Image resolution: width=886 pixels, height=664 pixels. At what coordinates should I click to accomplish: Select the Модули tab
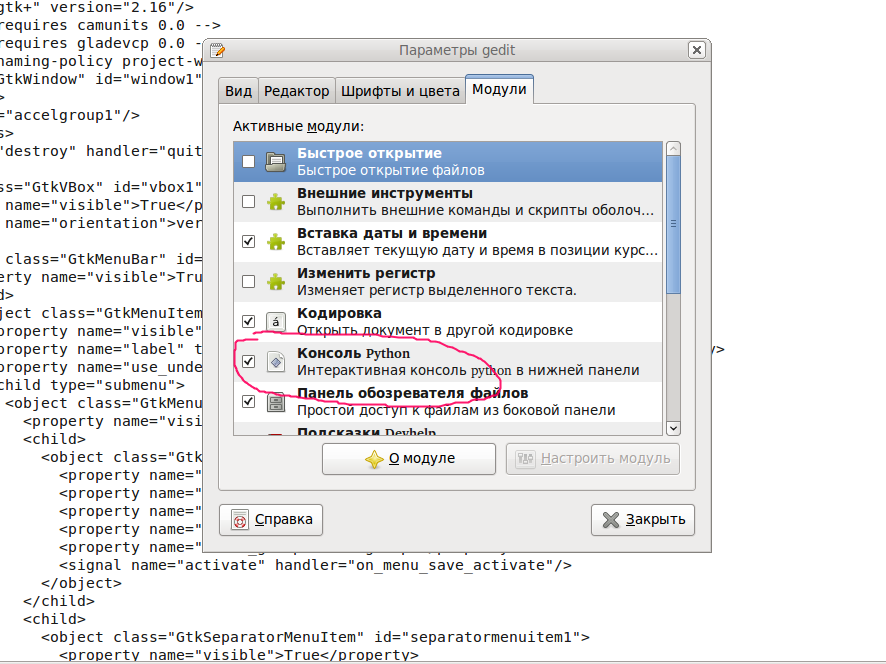500,89
